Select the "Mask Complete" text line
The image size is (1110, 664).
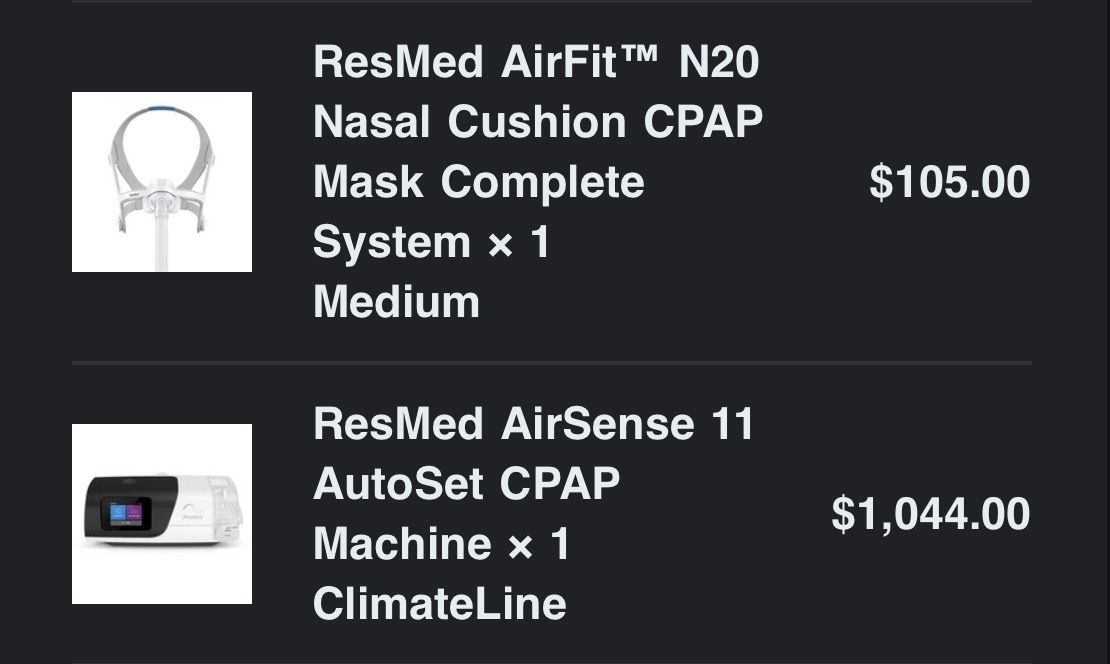(x=478, y=182)
